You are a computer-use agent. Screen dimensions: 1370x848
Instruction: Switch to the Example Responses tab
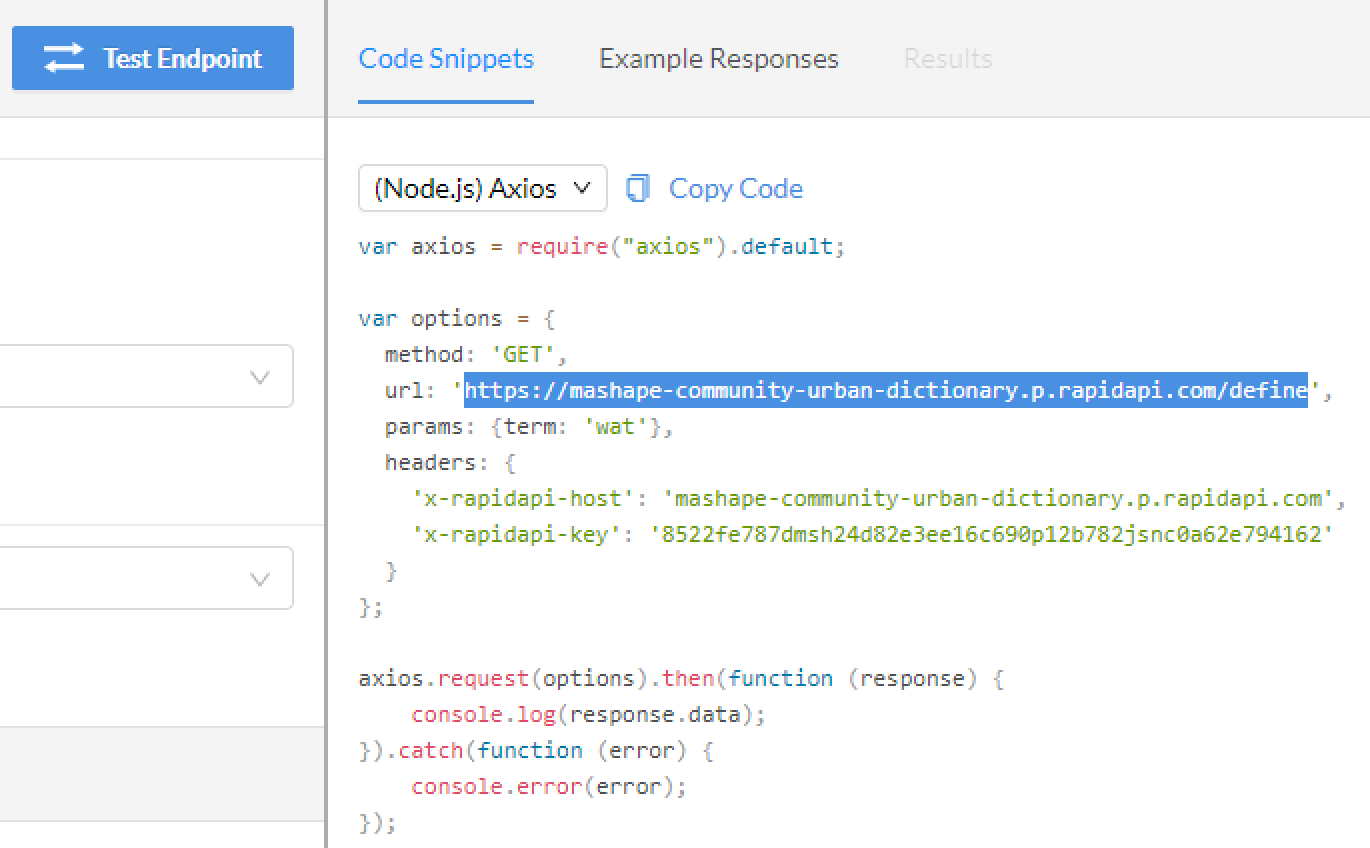717,58
